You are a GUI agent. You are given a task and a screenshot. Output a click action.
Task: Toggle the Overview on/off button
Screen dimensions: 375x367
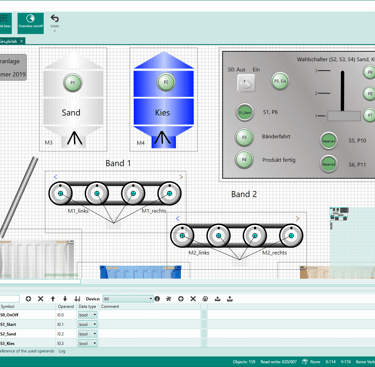point(31,23)
